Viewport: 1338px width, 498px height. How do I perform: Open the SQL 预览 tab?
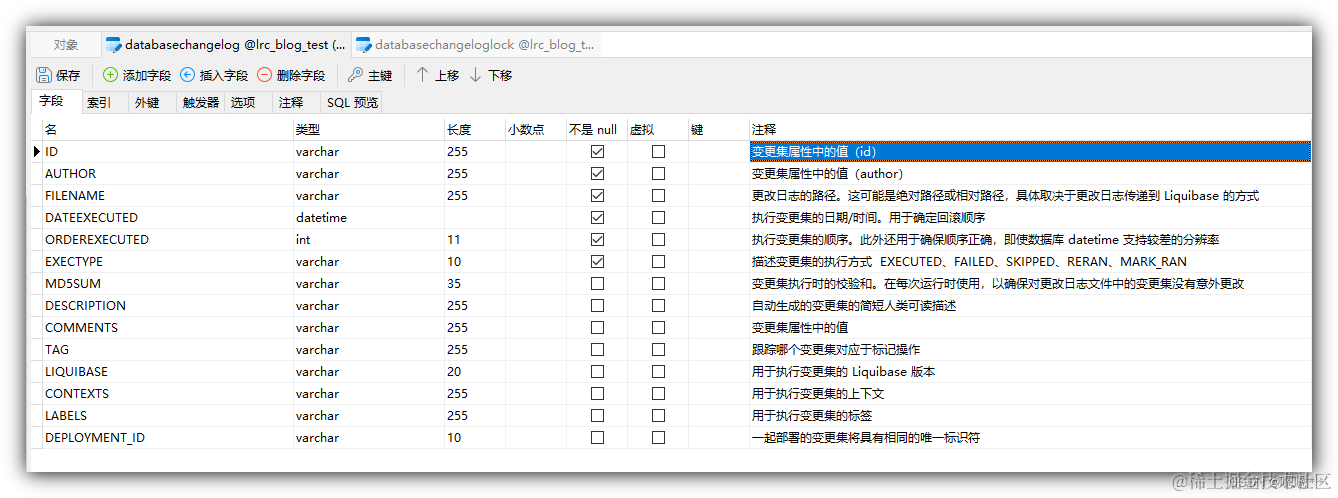[x=351, y=102]
